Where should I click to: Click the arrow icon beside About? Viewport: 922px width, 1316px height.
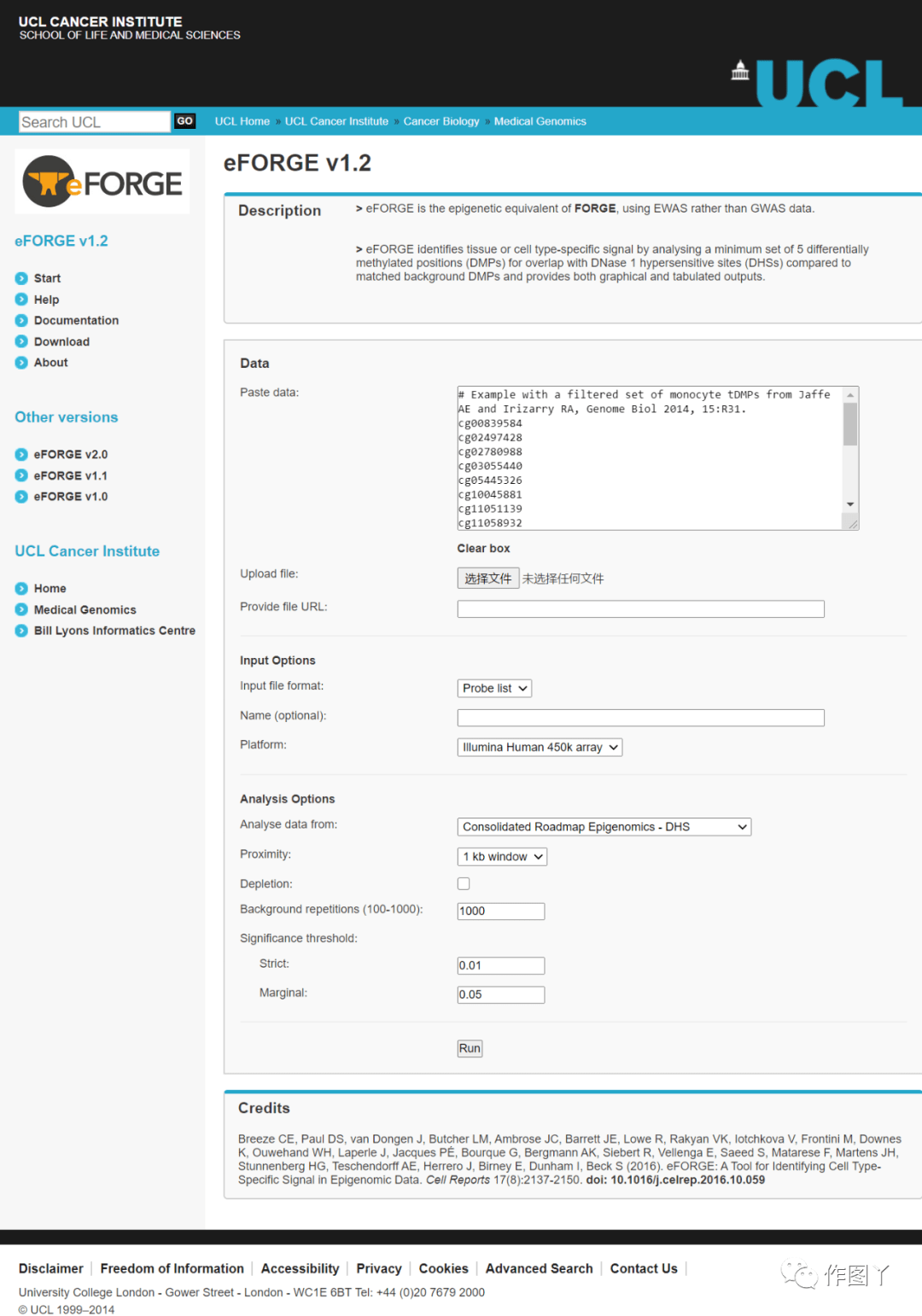(21, 363)
